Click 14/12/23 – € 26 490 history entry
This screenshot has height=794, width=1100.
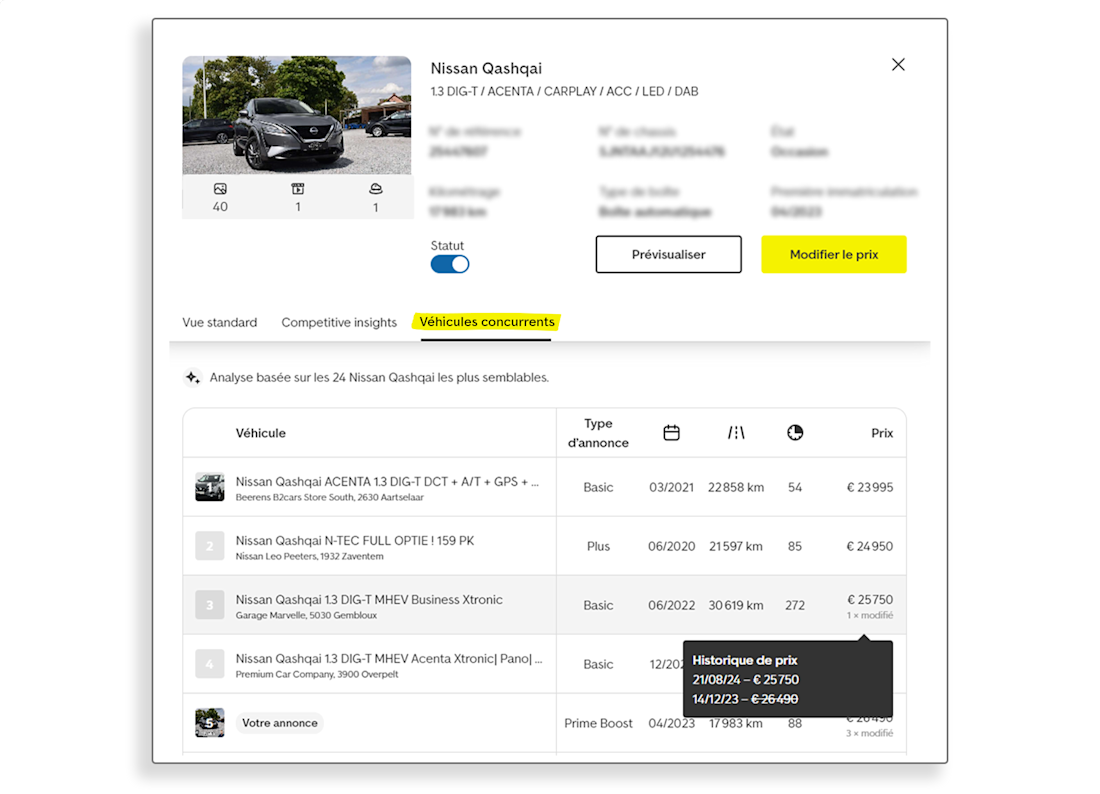pyautogui.click(x=746, y=699)
